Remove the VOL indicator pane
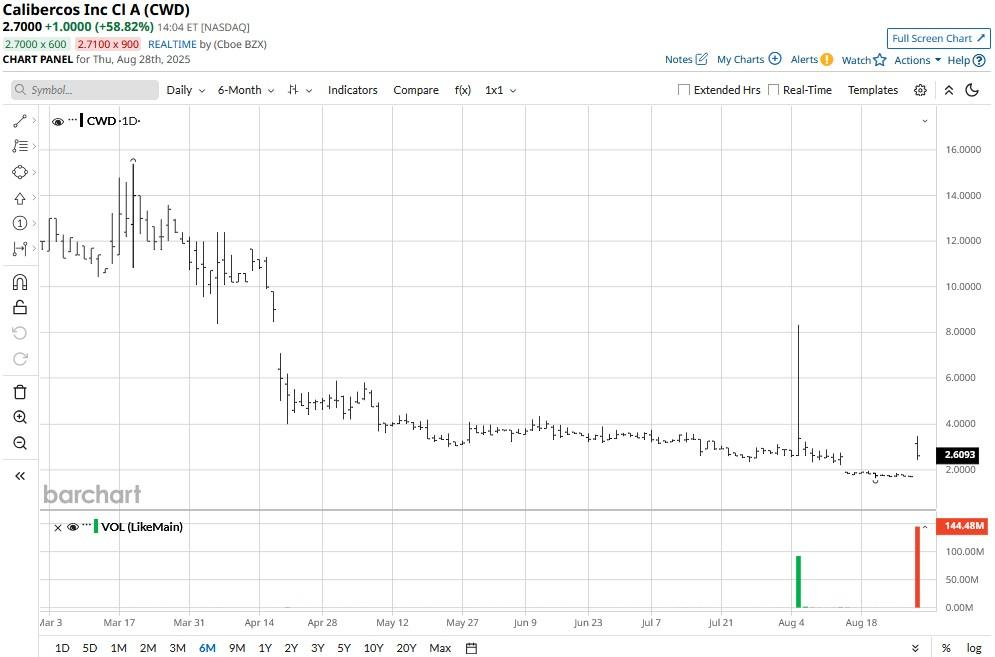Screen dimensions: 995x657 [58, 528]
